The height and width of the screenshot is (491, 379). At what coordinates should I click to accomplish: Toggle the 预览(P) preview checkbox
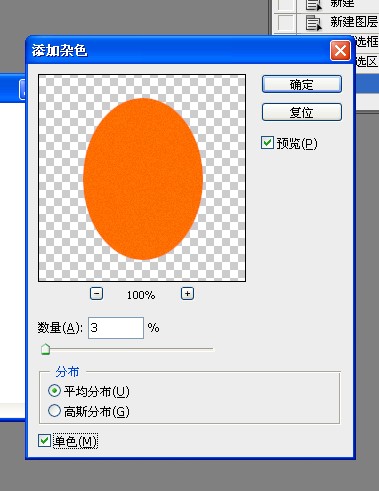[267, 143]
